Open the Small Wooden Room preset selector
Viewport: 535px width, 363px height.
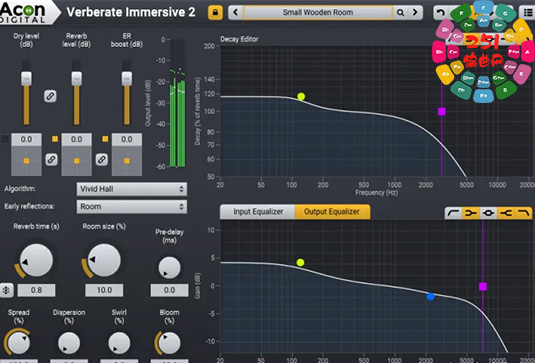pyautogui.click(x=318, y=13)
